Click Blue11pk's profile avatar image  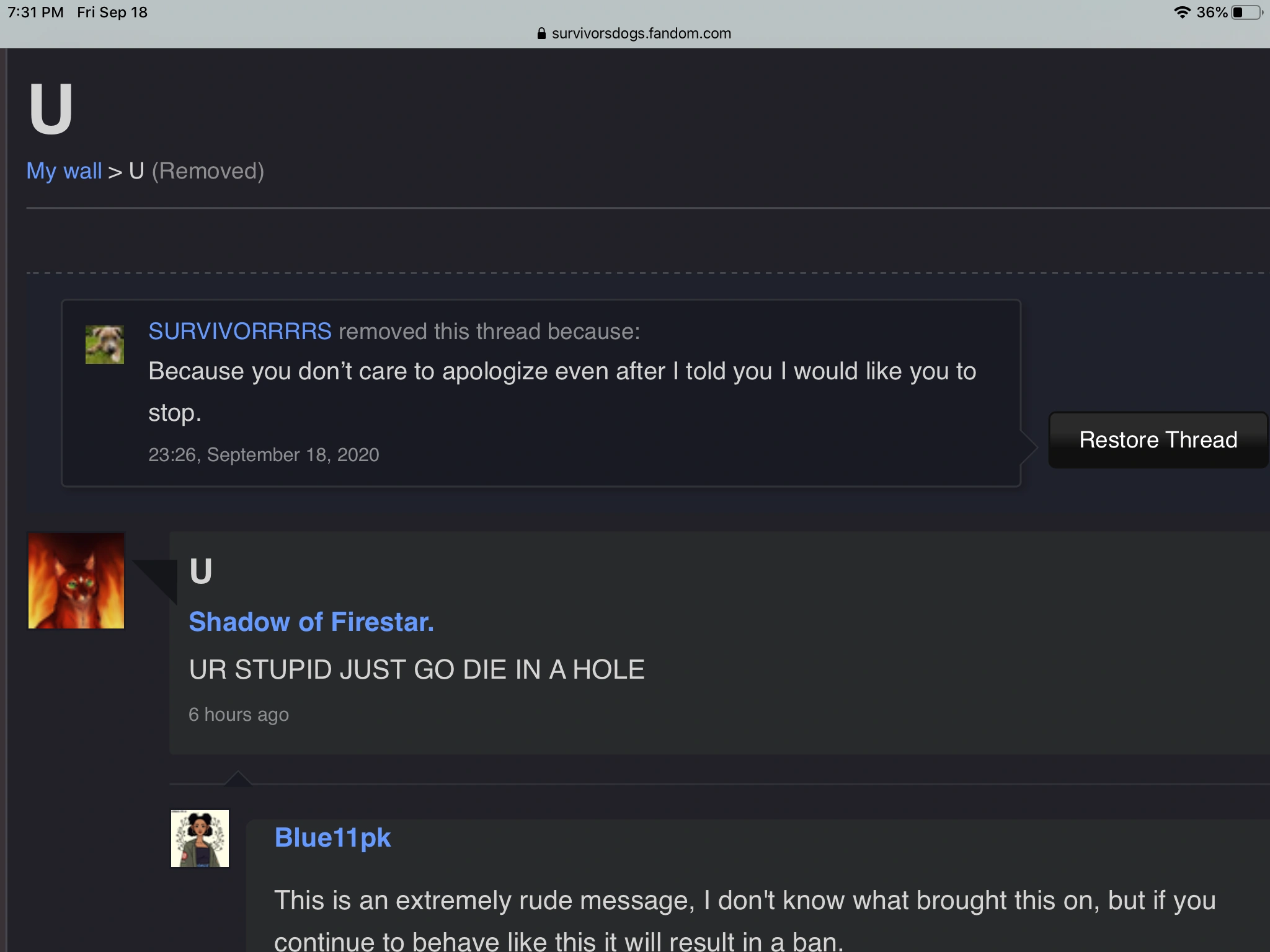pyautogui.click(x=200, y=838)
